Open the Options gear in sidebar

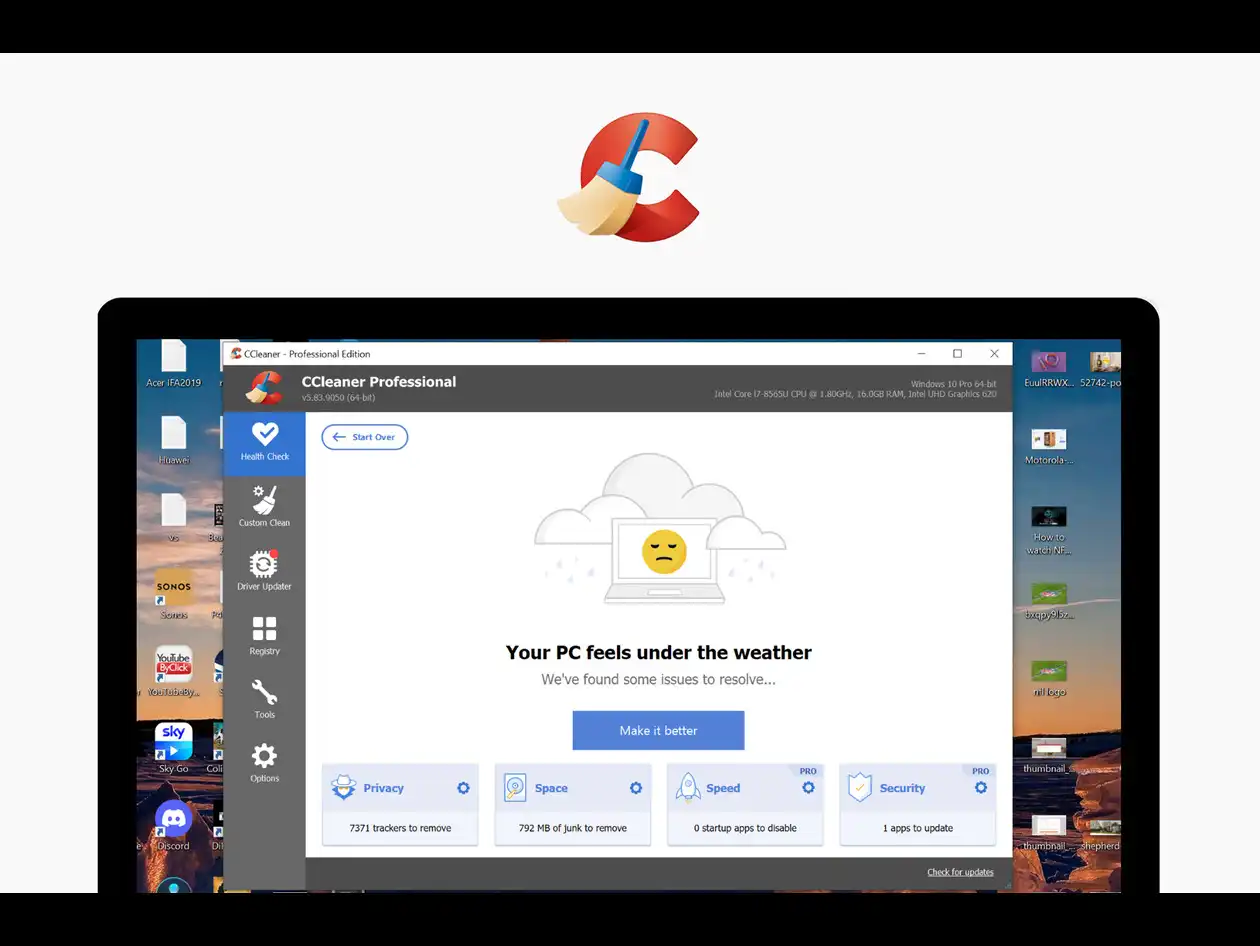(x=264, y=762)
